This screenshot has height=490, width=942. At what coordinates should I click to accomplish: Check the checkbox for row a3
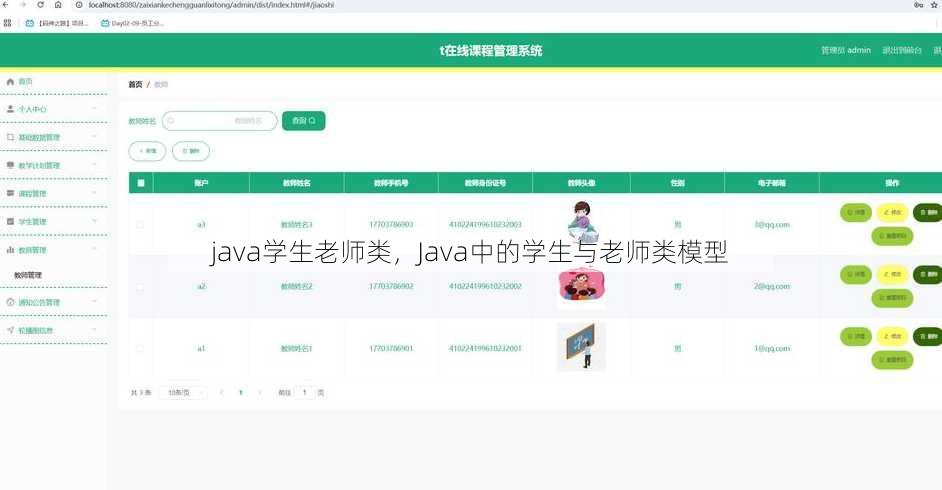(x=140, y=225)
